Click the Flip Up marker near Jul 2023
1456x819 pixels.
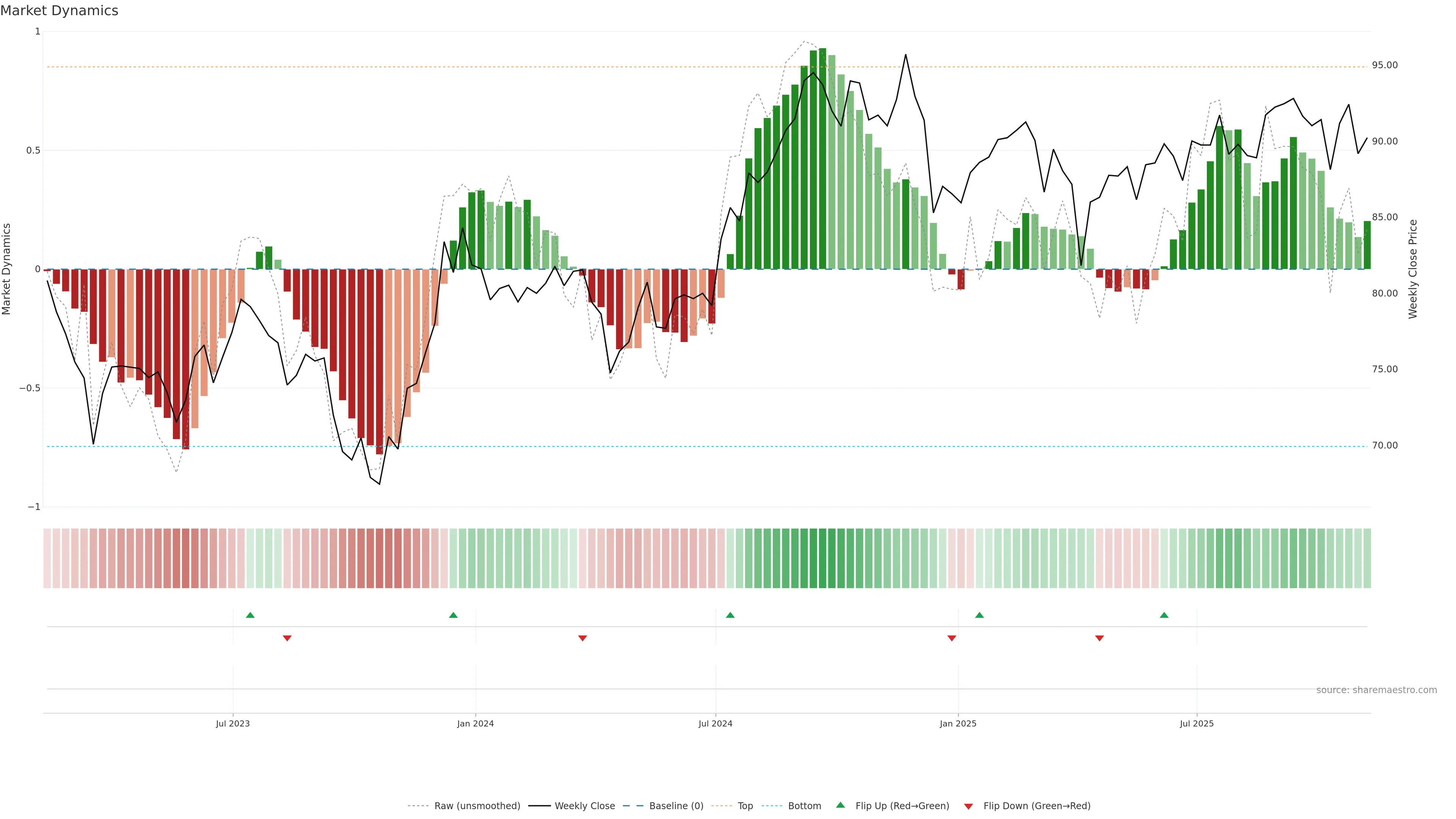click(x=250, y=615)
